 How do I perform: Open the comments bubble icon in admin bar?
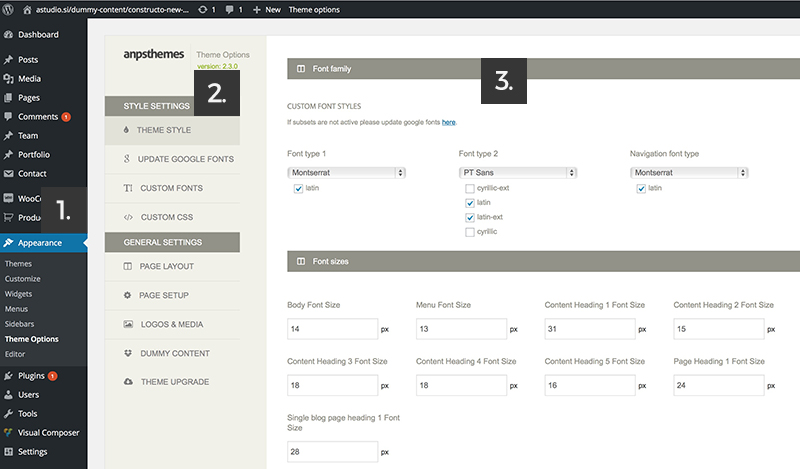230,10
